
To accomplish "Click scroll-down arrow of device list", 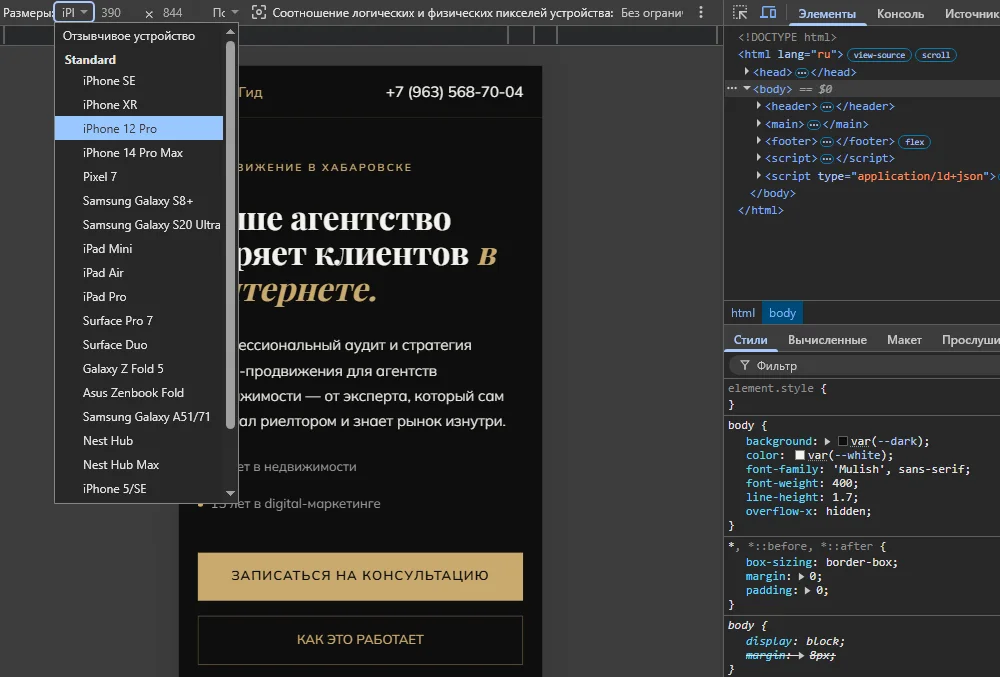I will click(231, 493).
